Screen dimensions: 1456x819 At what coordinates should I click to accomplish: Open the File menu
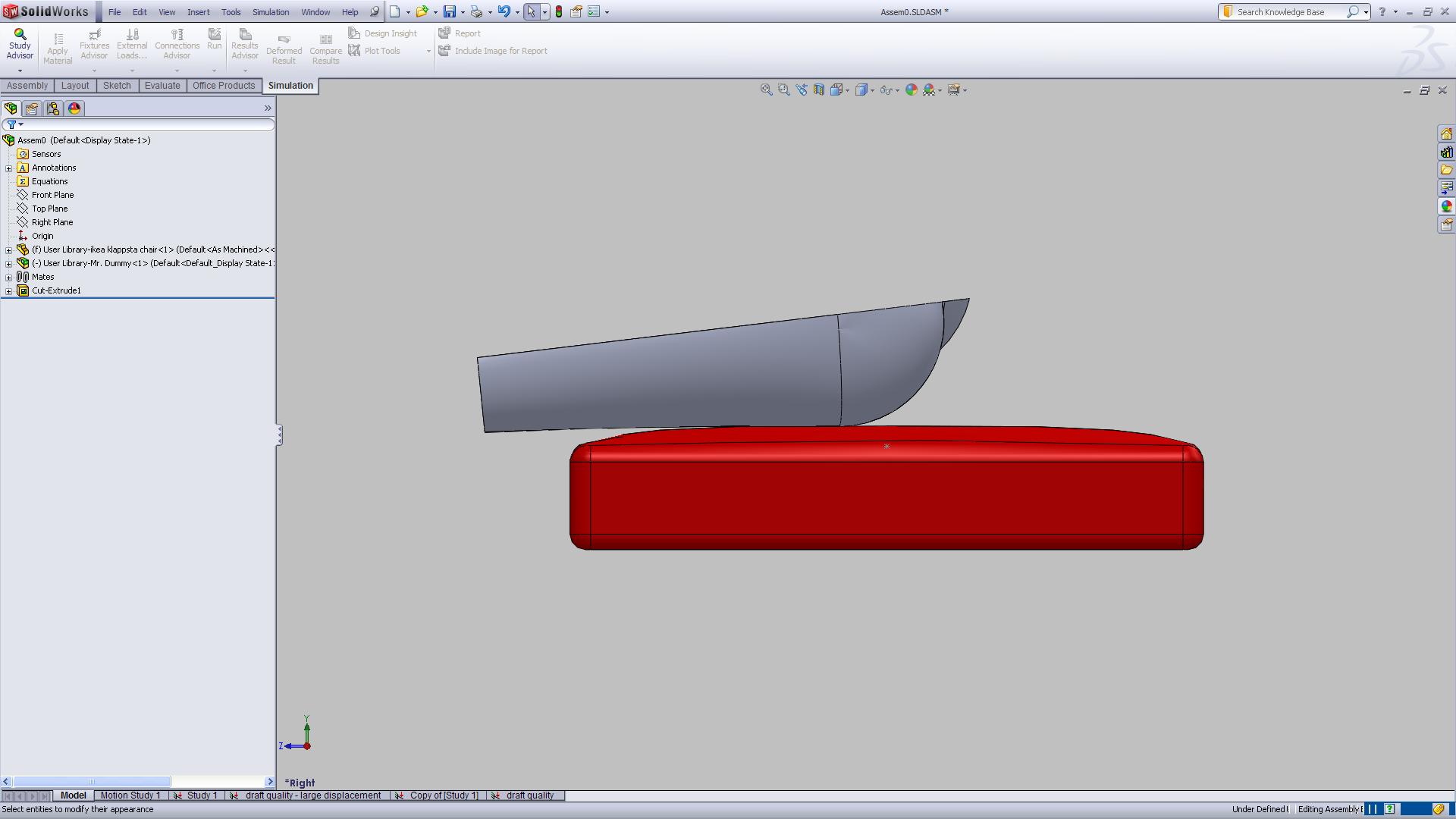pyautogui.click(x=115, y=12)
